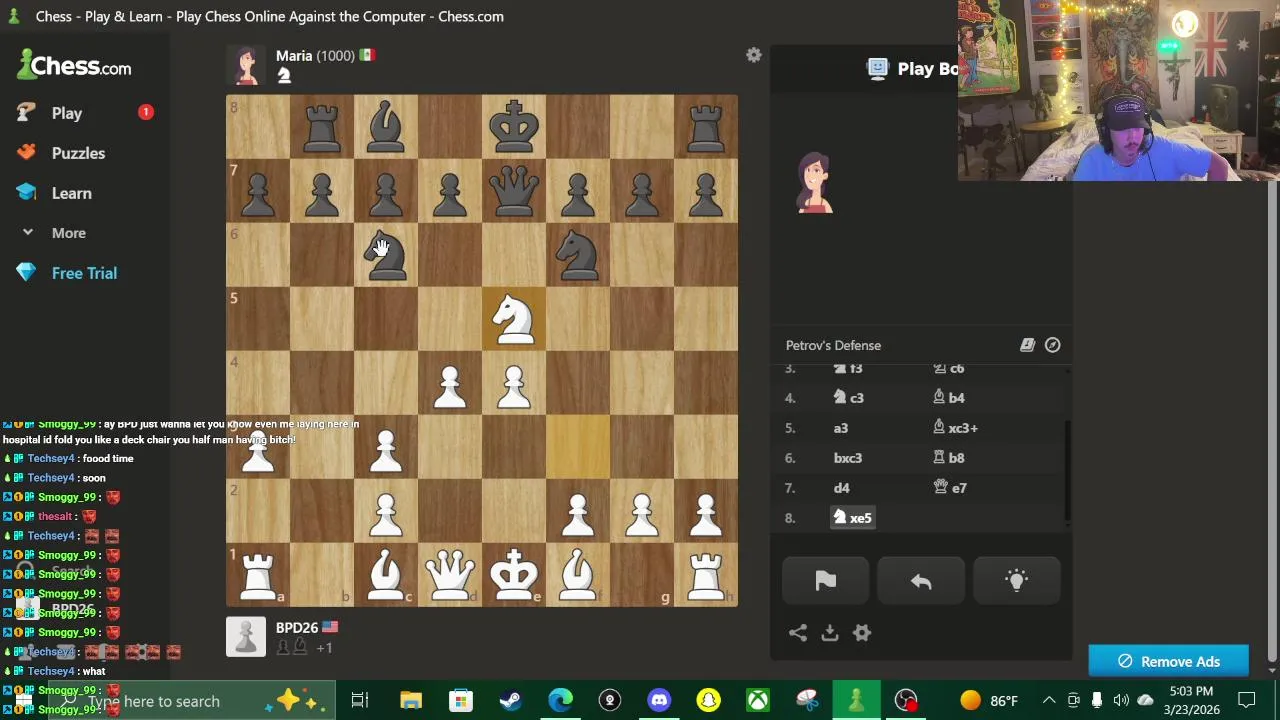Screen dimensions: 1280x720
Task: Click the Chess.com logo
Action: point(74,66)
